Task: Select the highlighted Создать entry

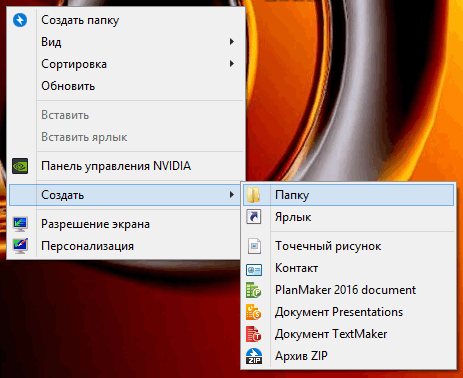Action: [x=126, y=195]
